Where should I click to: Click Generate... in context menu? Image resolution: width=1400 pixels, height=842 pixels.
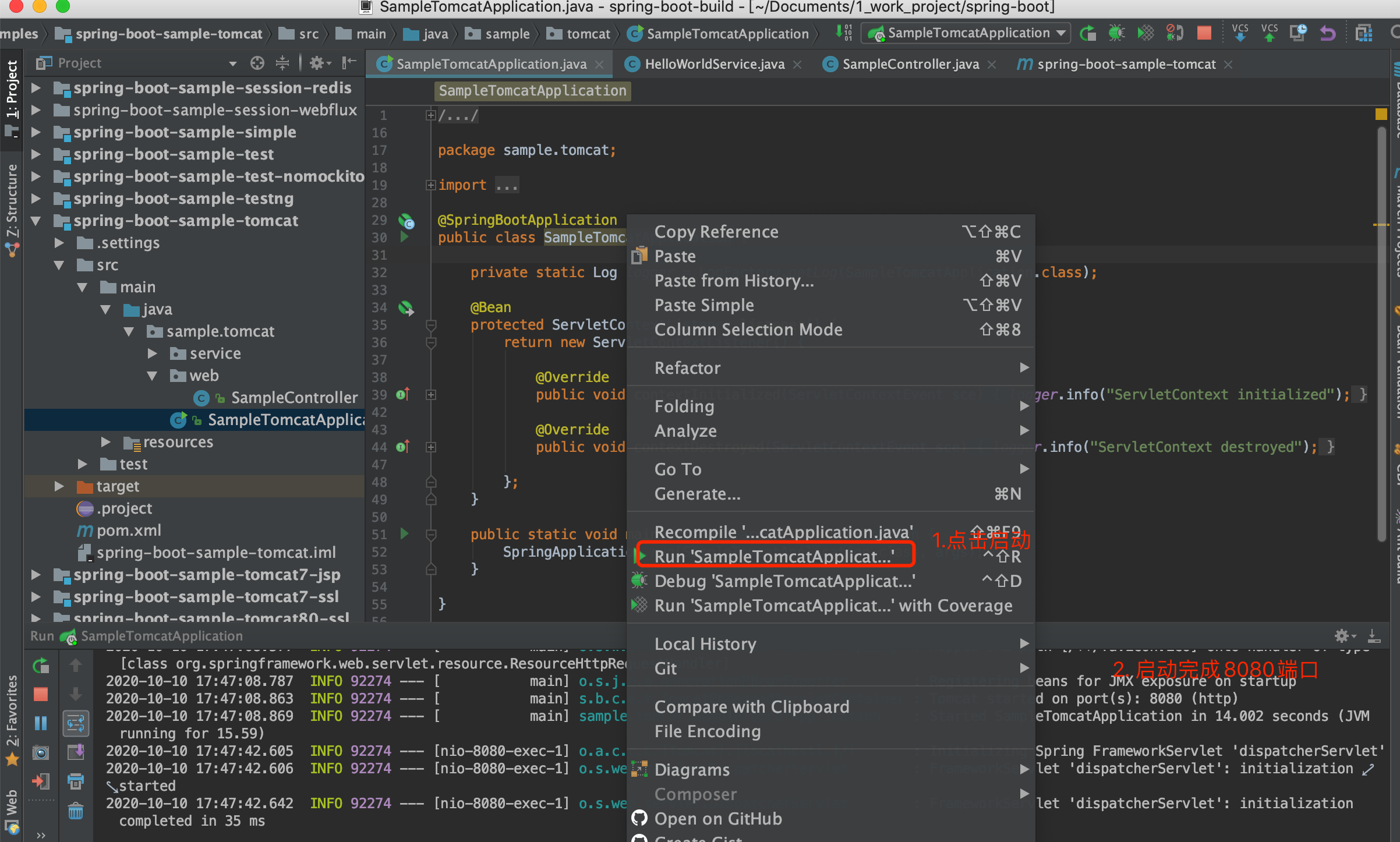click(831, 494)
